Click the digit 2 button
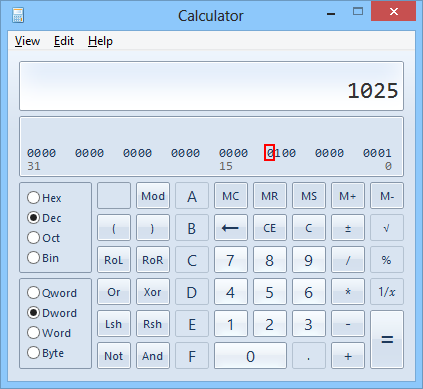 (x=270, y=324)
